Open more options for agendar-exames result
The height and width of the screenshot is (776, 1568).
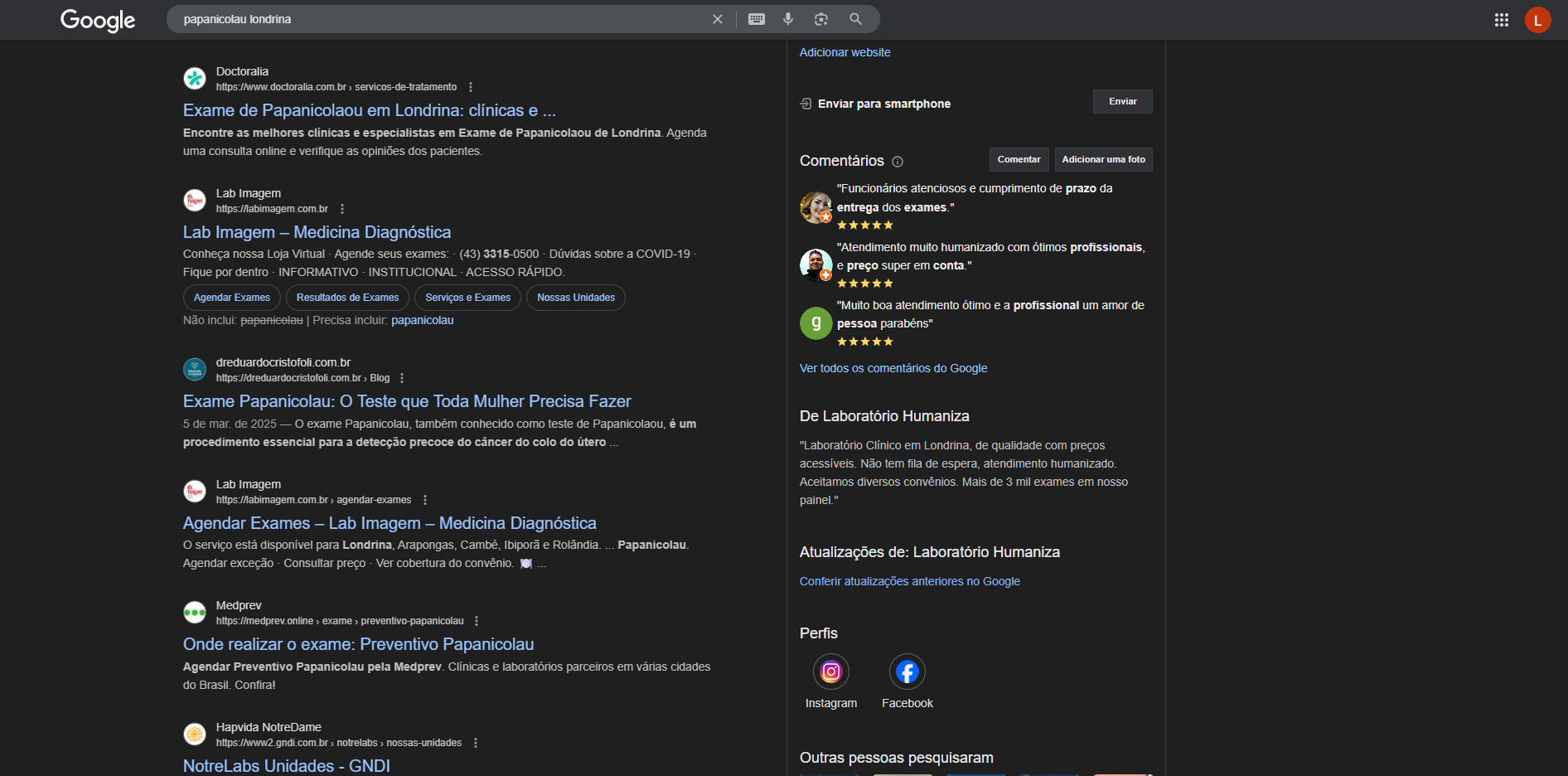point(425,500)
